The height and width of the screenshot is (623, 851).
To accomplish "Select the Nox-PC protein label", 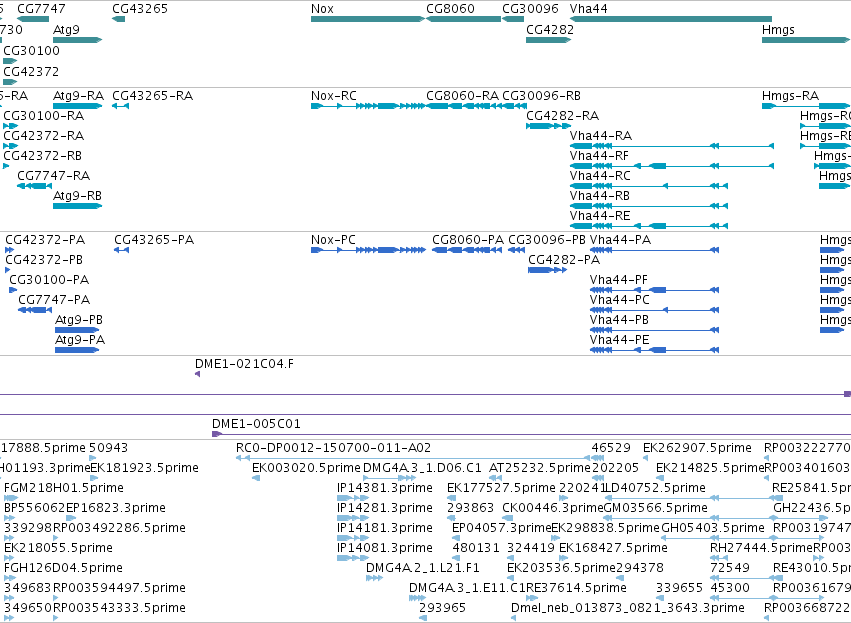I will coord(333,240).
